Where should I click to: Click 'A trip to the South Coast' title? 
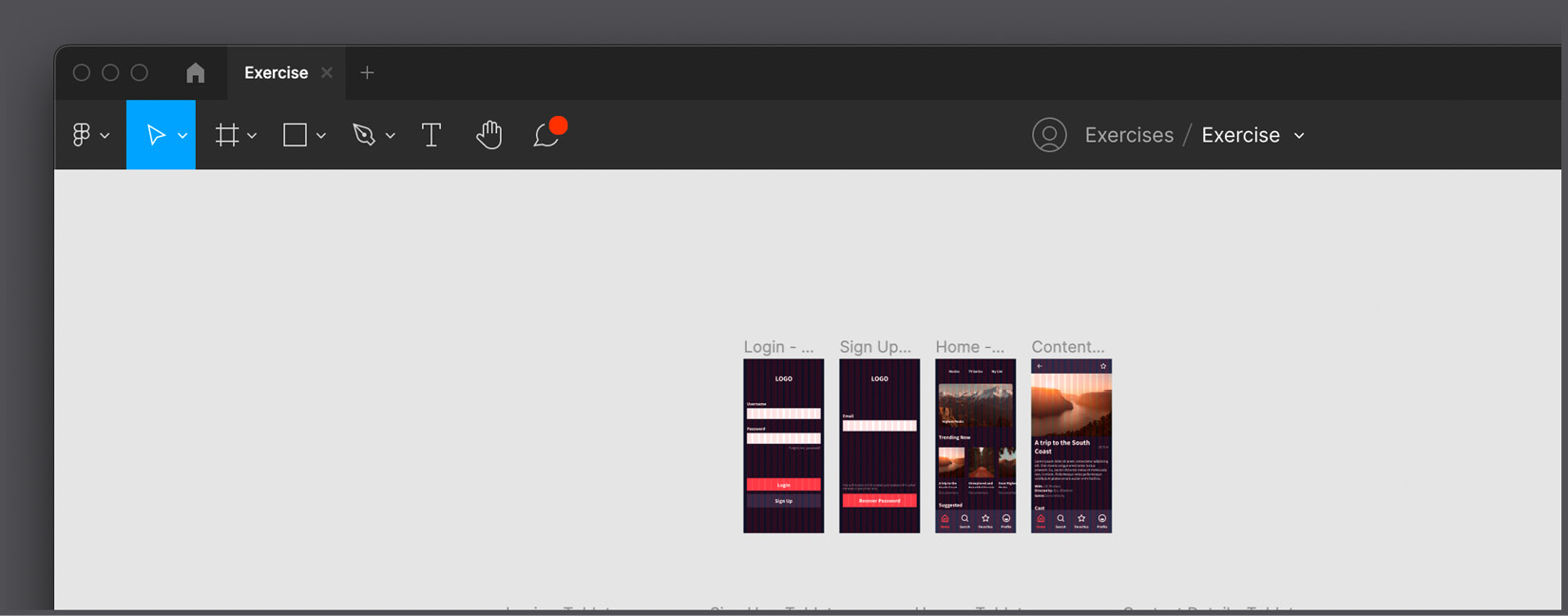coord(1062,447)
